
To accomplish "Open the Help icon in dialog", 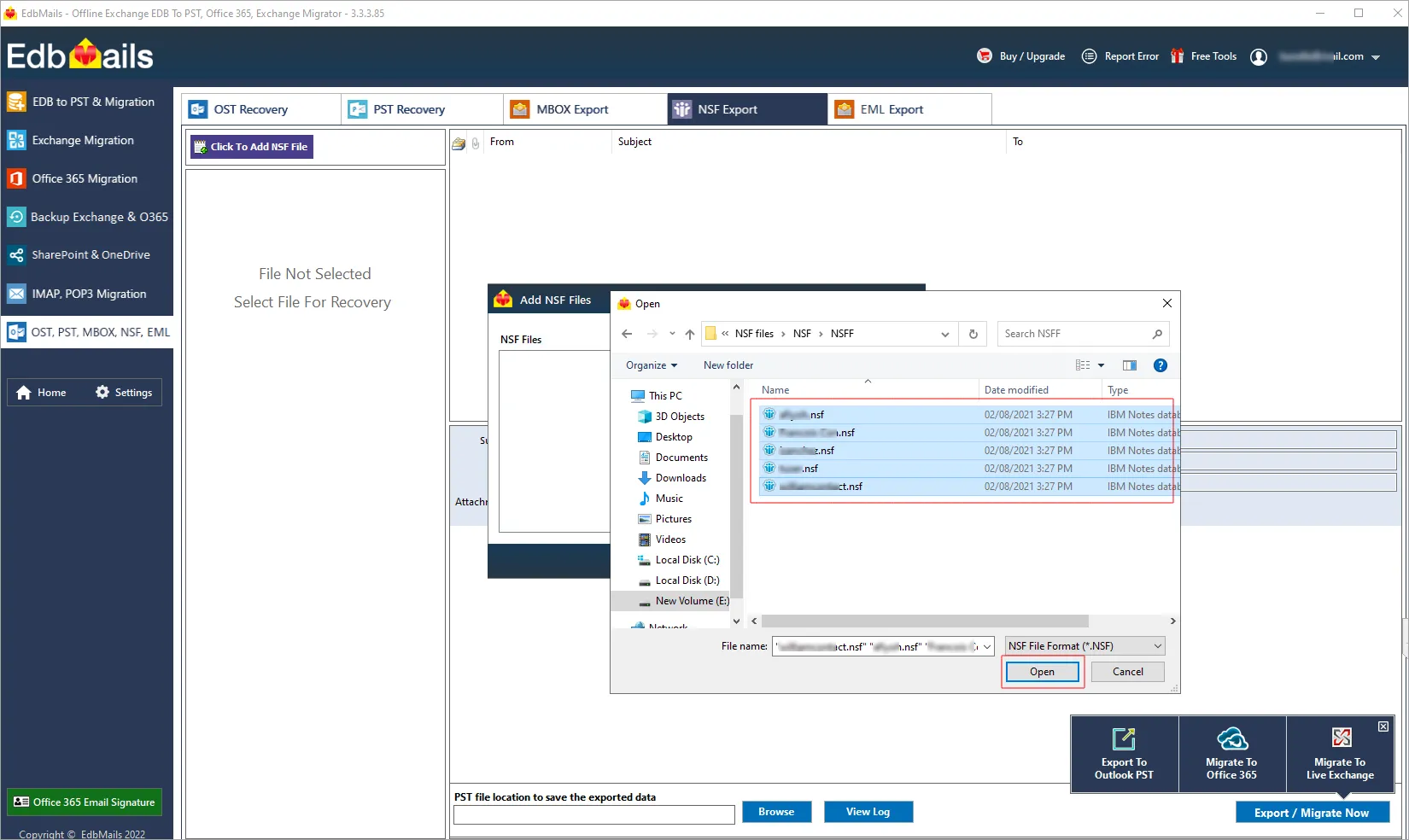I will point(1160,365).
